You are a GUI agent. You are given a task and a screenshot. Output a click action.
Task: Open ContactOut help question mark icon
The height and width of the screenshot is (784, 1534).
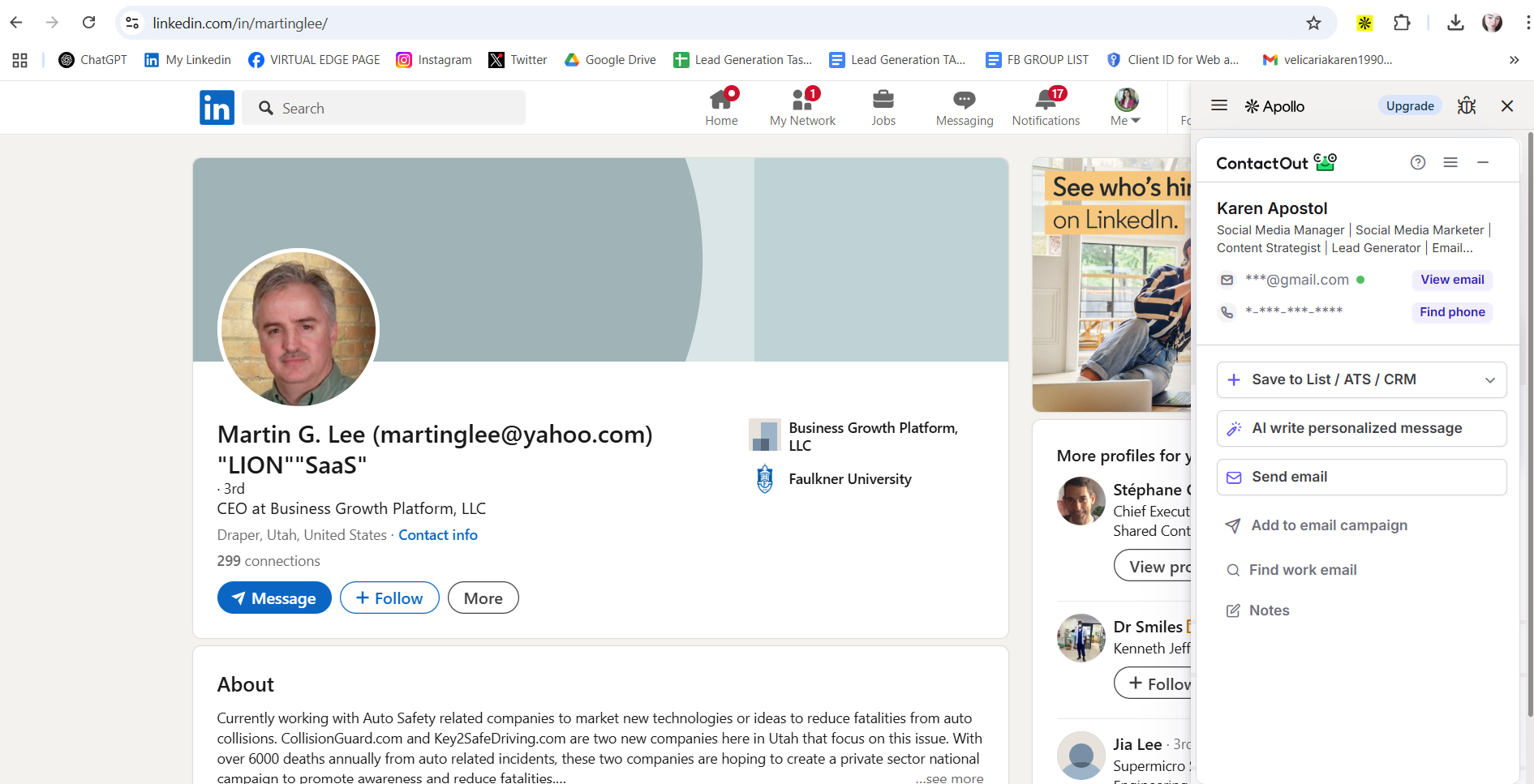[1418, 162]
